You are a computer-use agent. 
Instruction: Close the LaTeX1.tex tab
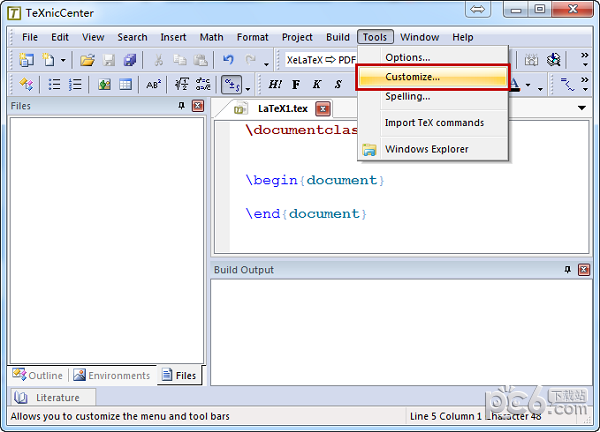323,109
